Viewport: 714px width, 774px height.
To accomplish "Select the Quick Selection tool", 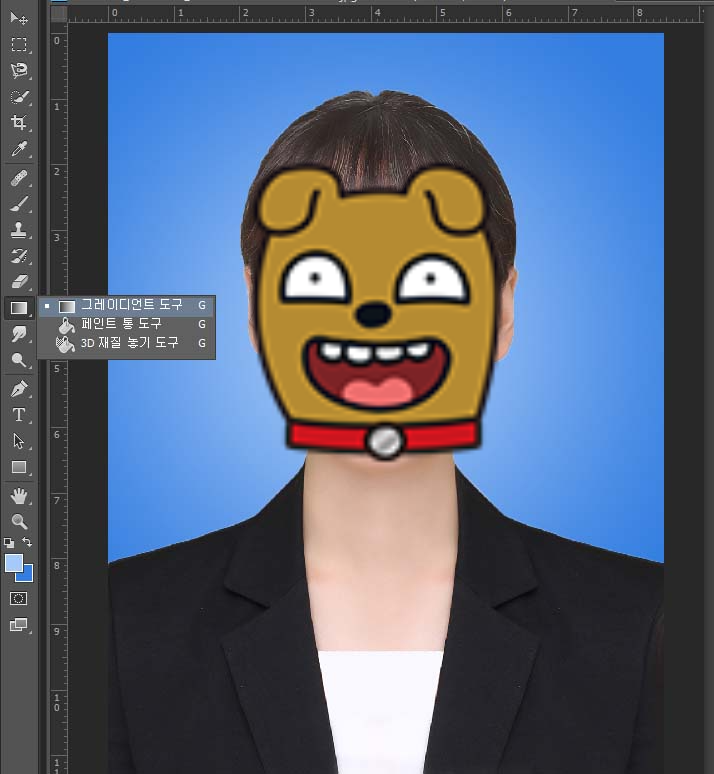I will [x=19, y=97].
